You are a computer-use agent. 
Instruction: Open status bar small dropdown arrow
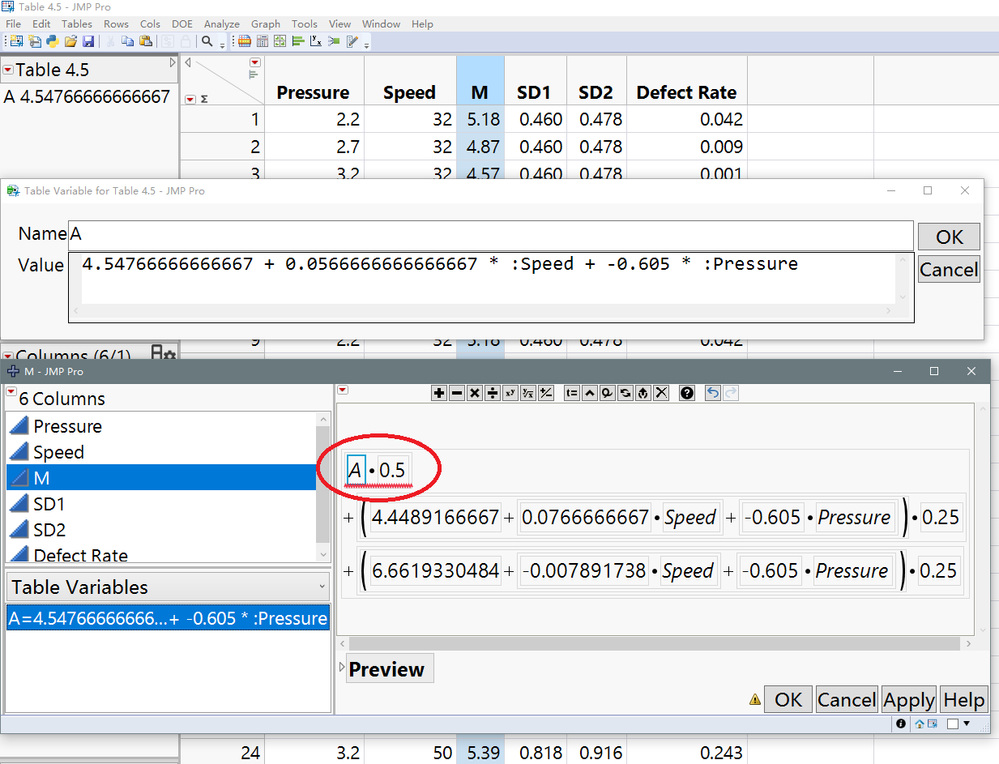tap(967, 723)
